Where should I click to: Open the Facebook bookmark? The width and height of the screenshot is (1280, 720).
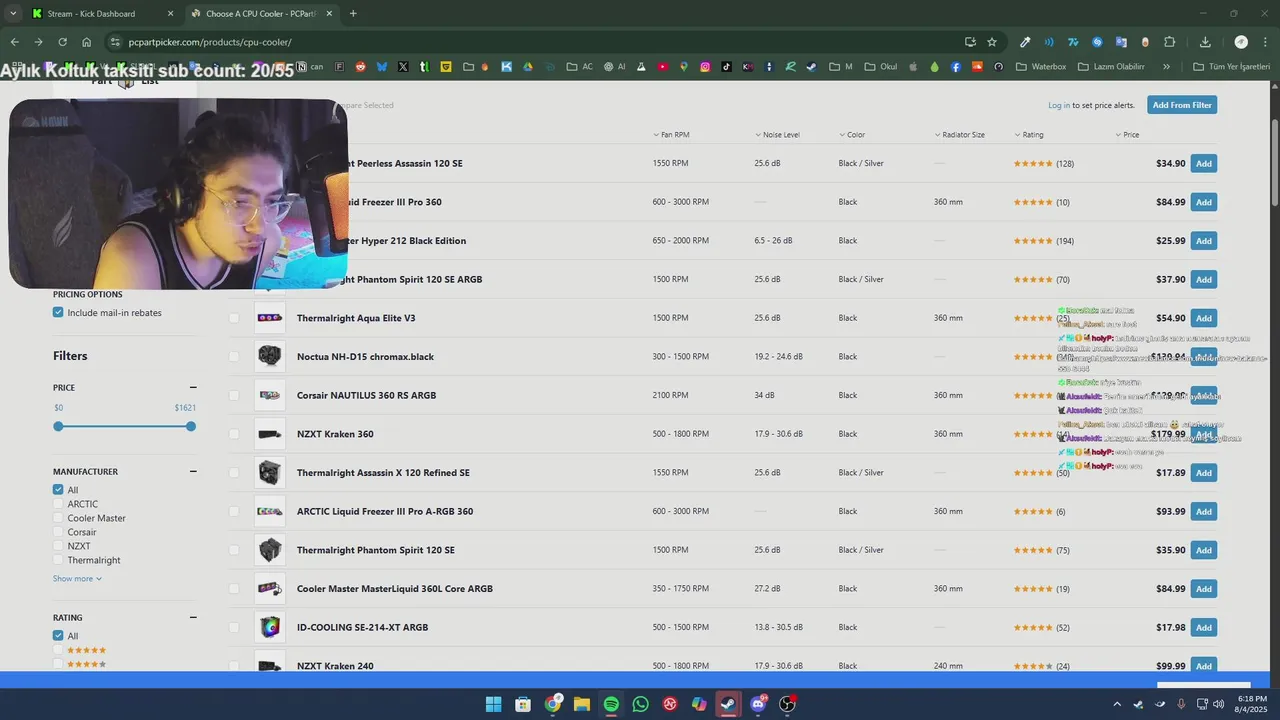coord(956,67)
